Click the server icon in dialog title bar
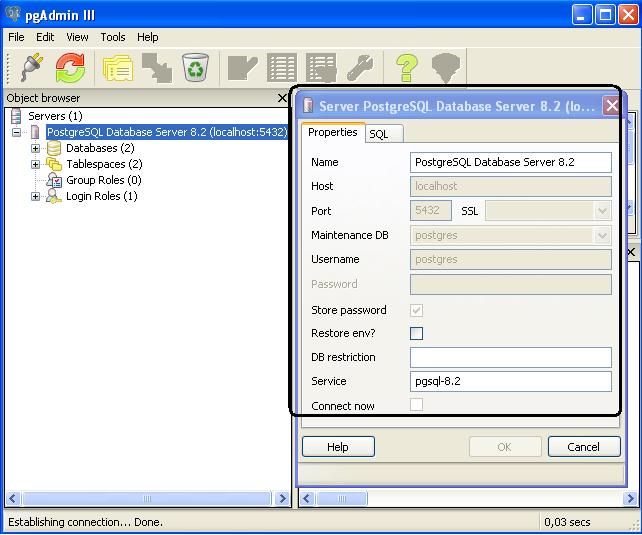The image size is (642, 535). click(308, 106)
